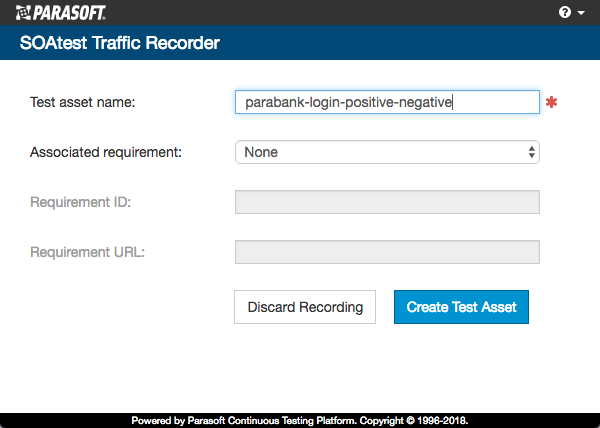
Task: Click the disabled Requirement URL field
Action: (387, 252)
